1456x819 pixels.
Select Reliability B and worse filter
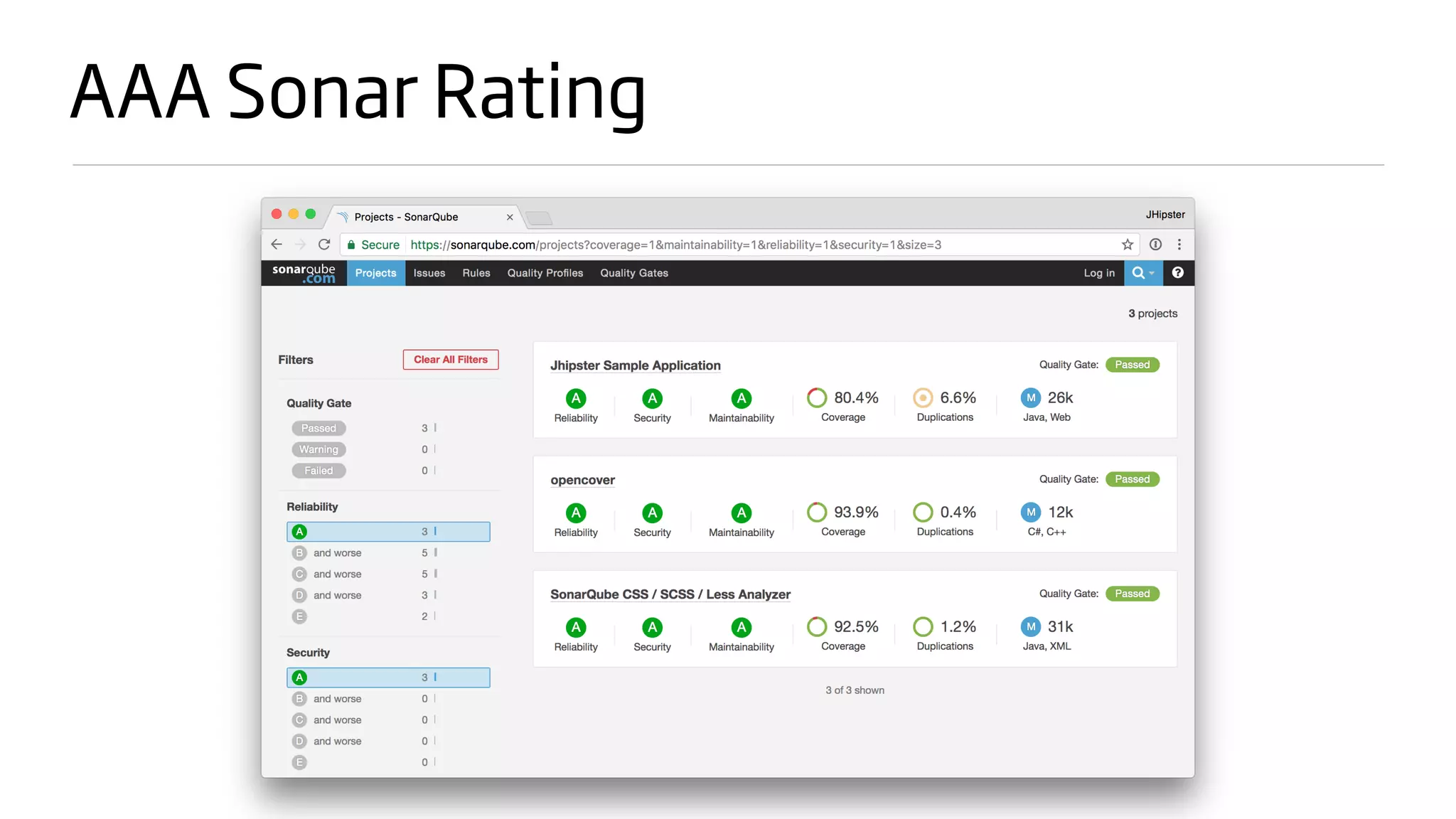(x=388, y=553)
